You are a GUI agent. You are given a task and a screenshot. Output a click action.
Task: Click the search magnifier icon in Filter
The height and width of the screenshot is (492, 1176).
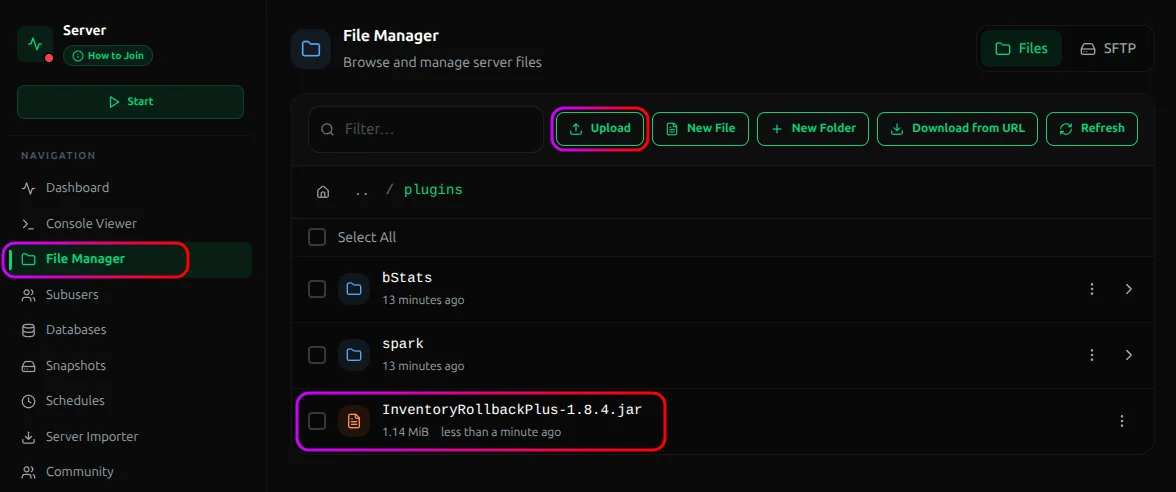tap(327, 129)
